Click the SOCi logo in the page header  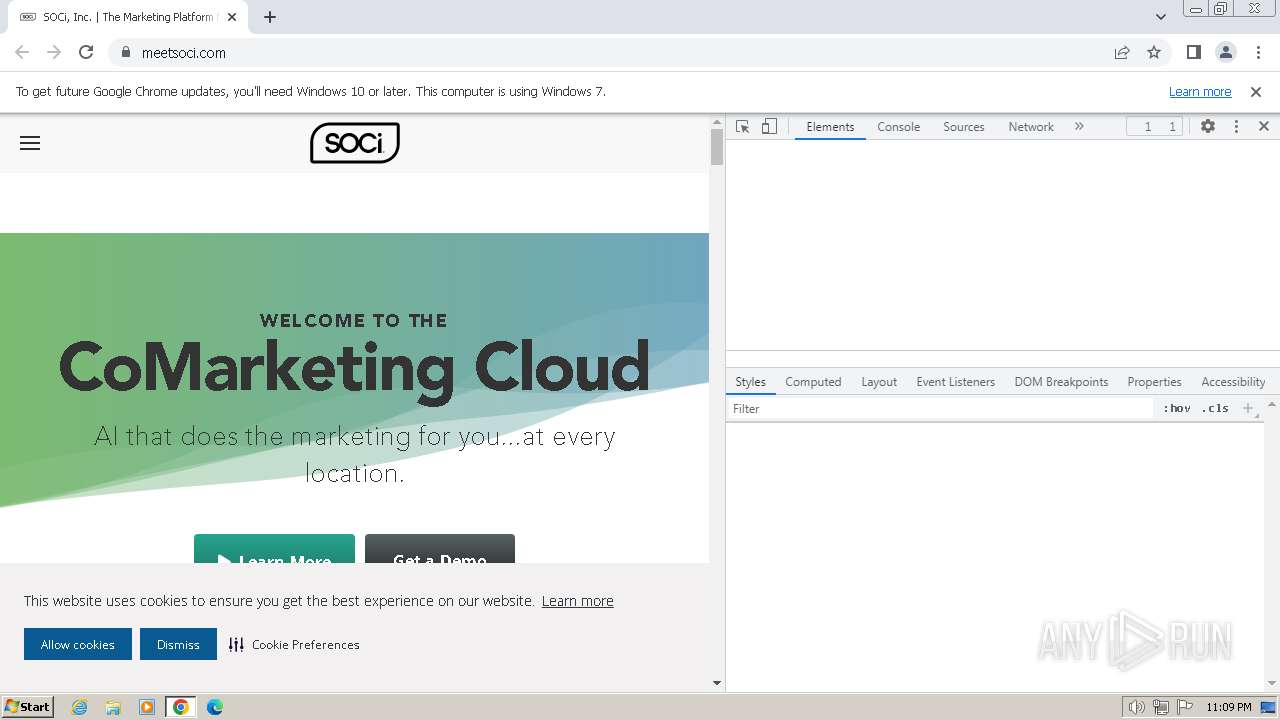click(x=355, y=143)
